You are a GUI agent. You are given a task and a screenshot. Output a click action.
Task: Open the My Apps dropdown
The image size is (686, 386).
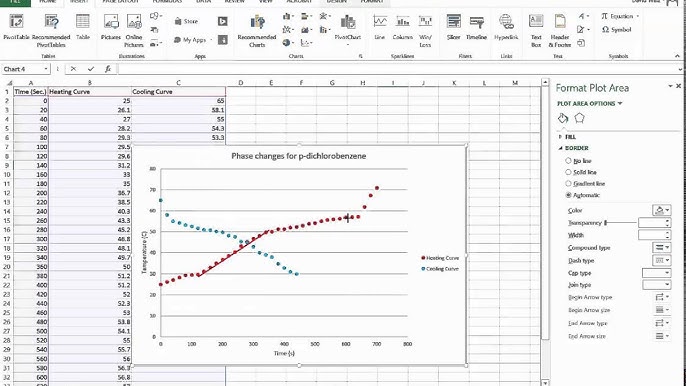(x=192, y=40)
